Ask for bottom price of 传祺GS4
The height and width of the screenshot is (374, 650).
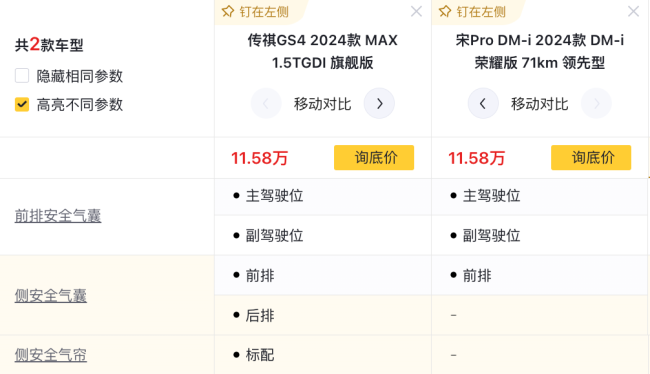click(374, 158)
